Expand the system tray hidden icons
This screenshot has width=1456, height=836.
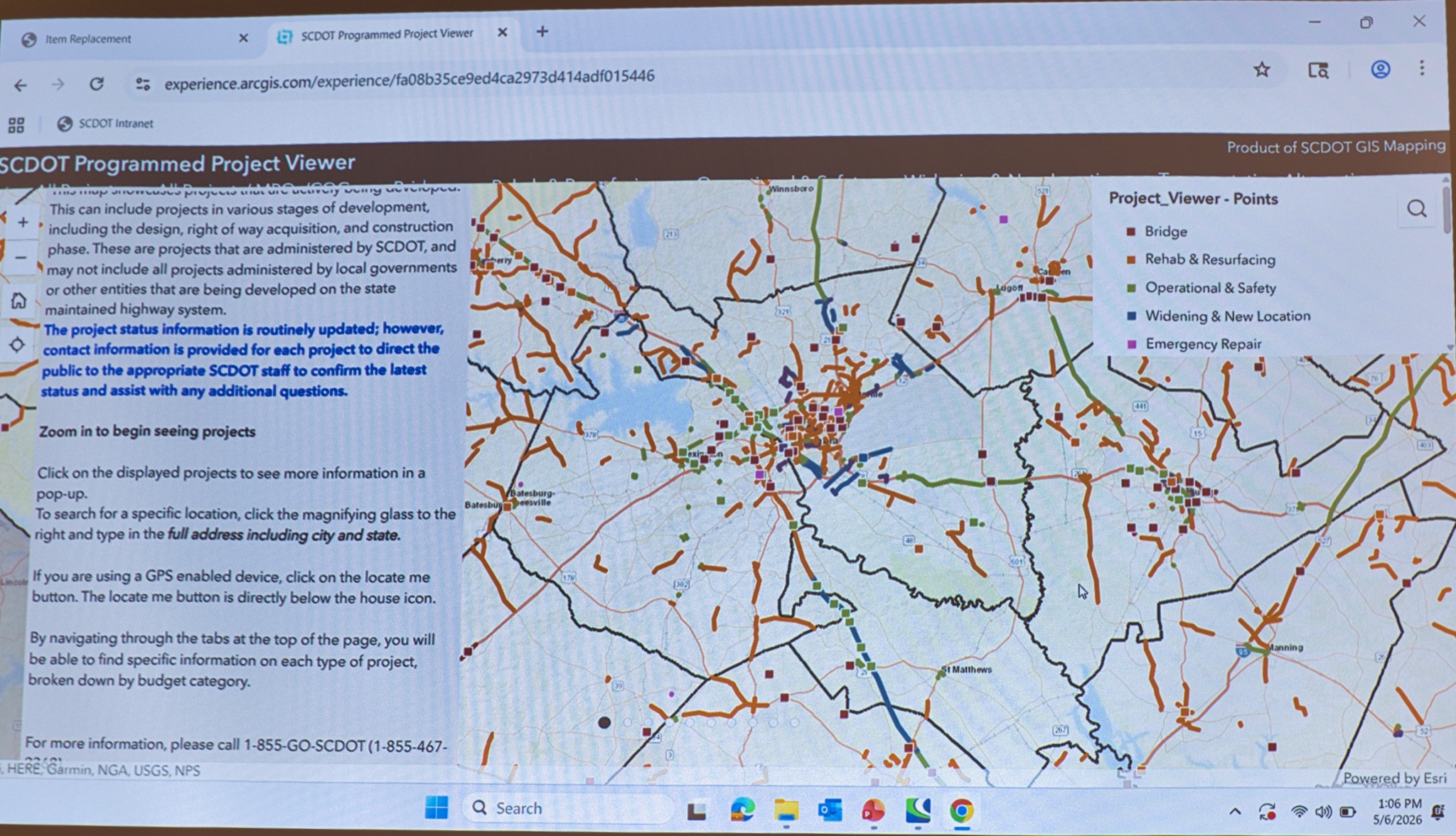click(x=1235, y=812)
